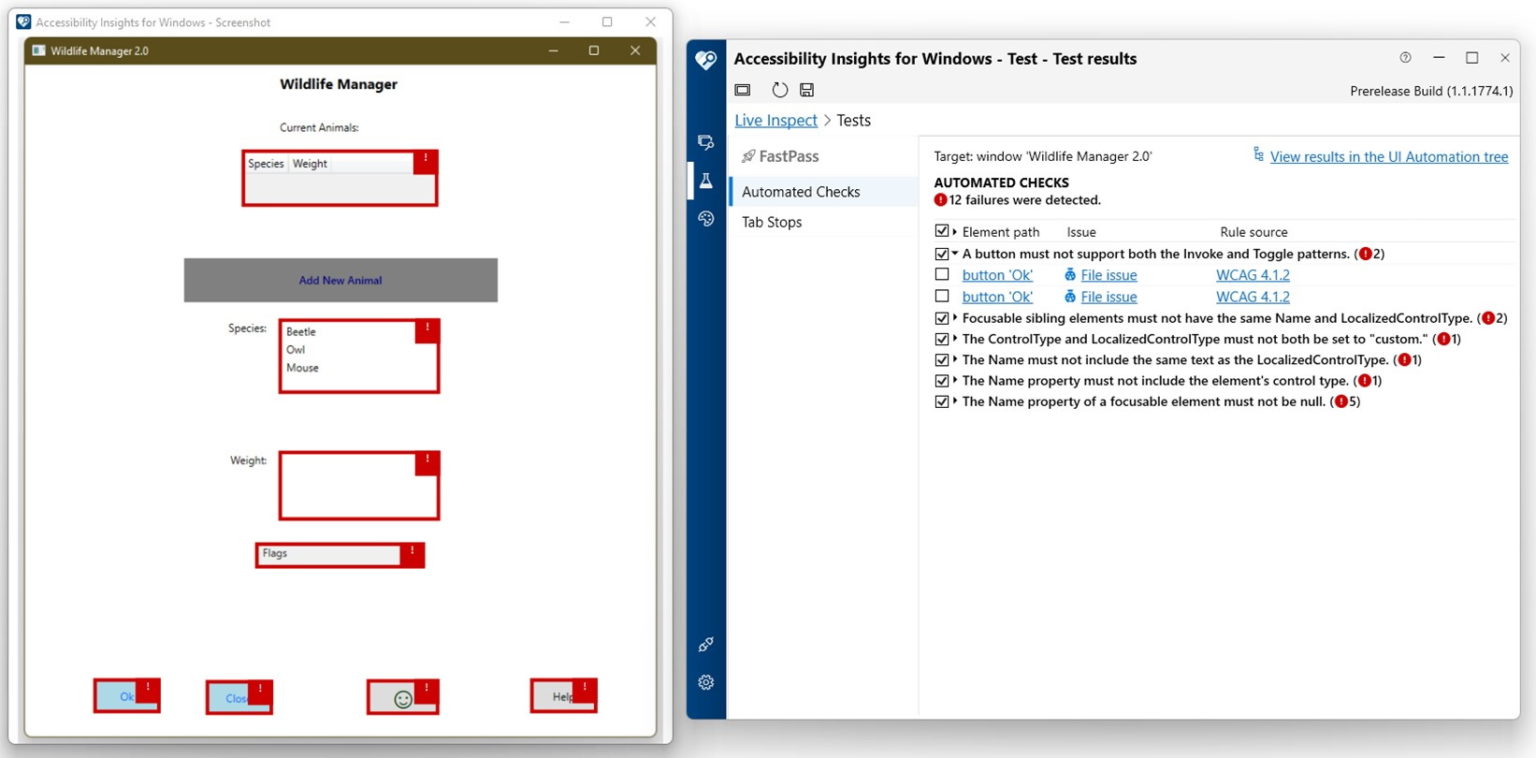The image size is (1536, 758).
Task: Collapse the Invoke and Toggle patterns failure group
Action: pyautogui.click(x=953, y=253)
